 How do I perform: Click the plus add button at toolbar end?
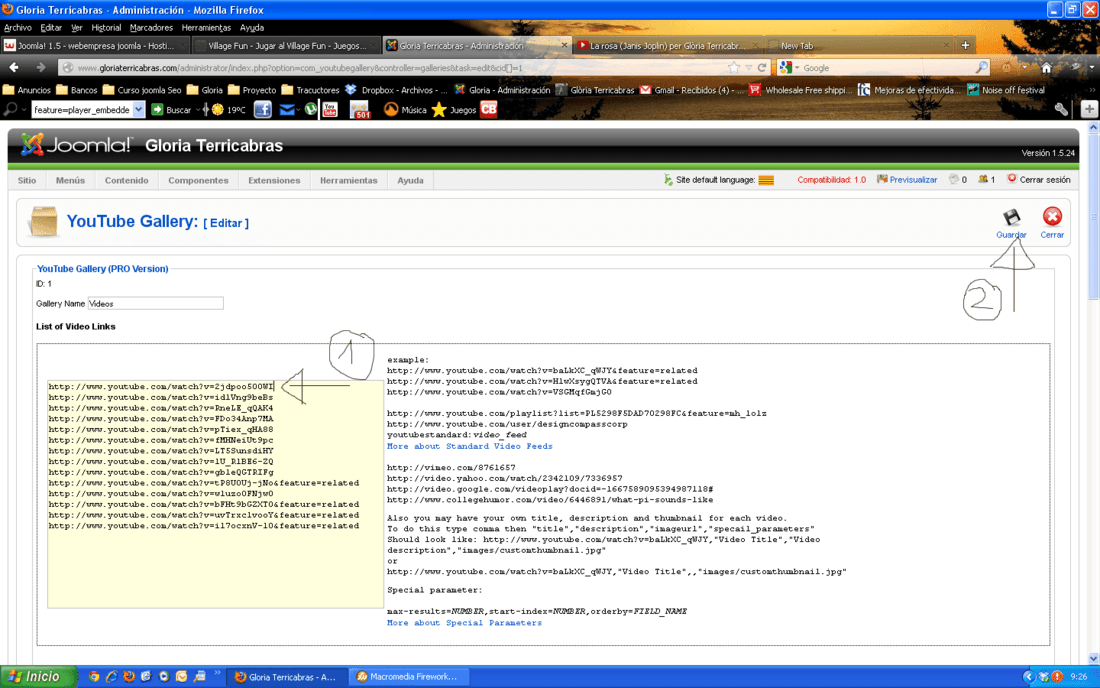[1089, 109]
